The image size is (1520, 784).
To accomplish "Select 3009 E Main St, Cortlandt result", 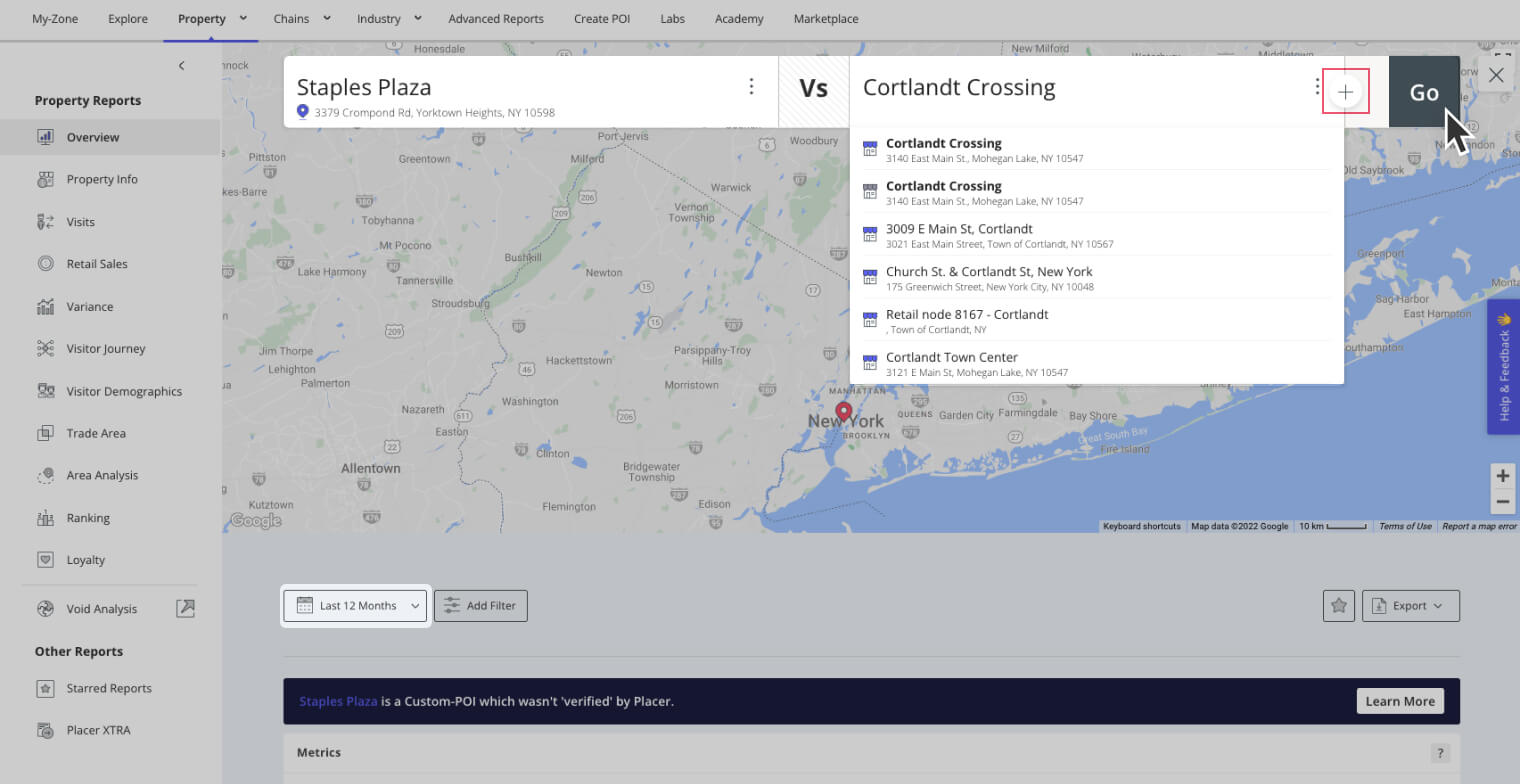I will coord(1096,235).
